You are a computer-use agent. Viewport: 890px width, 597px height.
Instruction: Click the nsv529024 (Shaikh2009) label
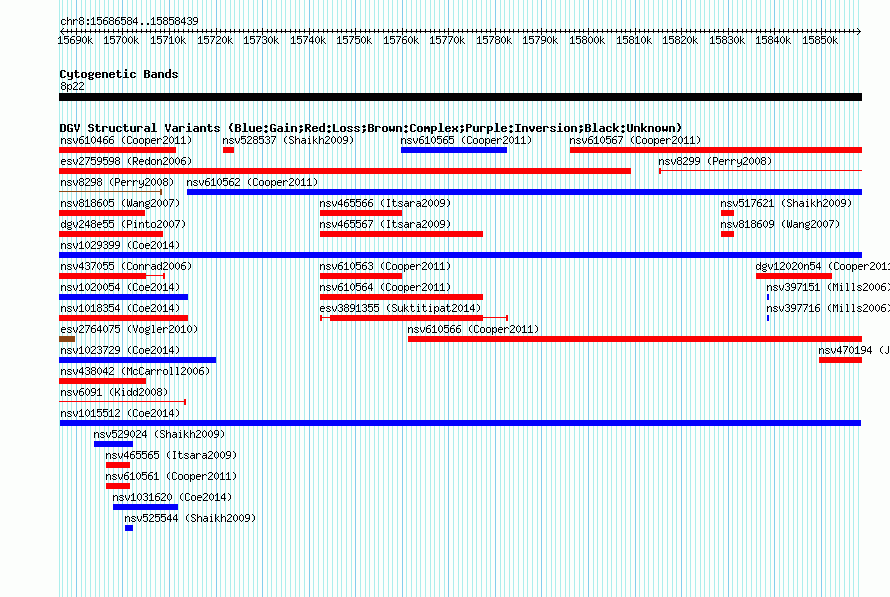[159, 434]
